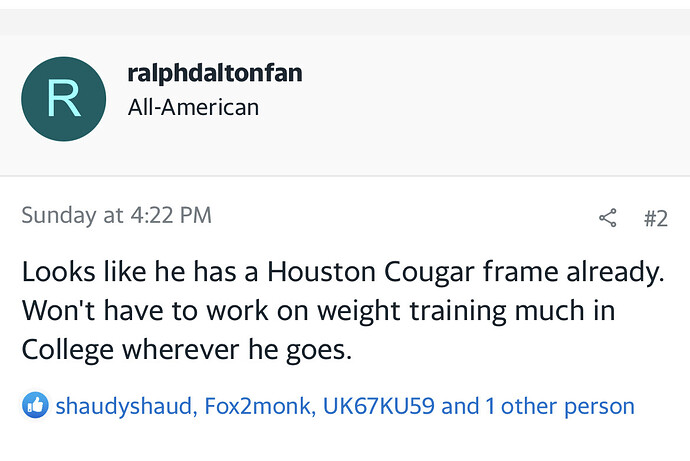View shaudyshaud in the likes list
690x461 pixels.
coord(124,406)
